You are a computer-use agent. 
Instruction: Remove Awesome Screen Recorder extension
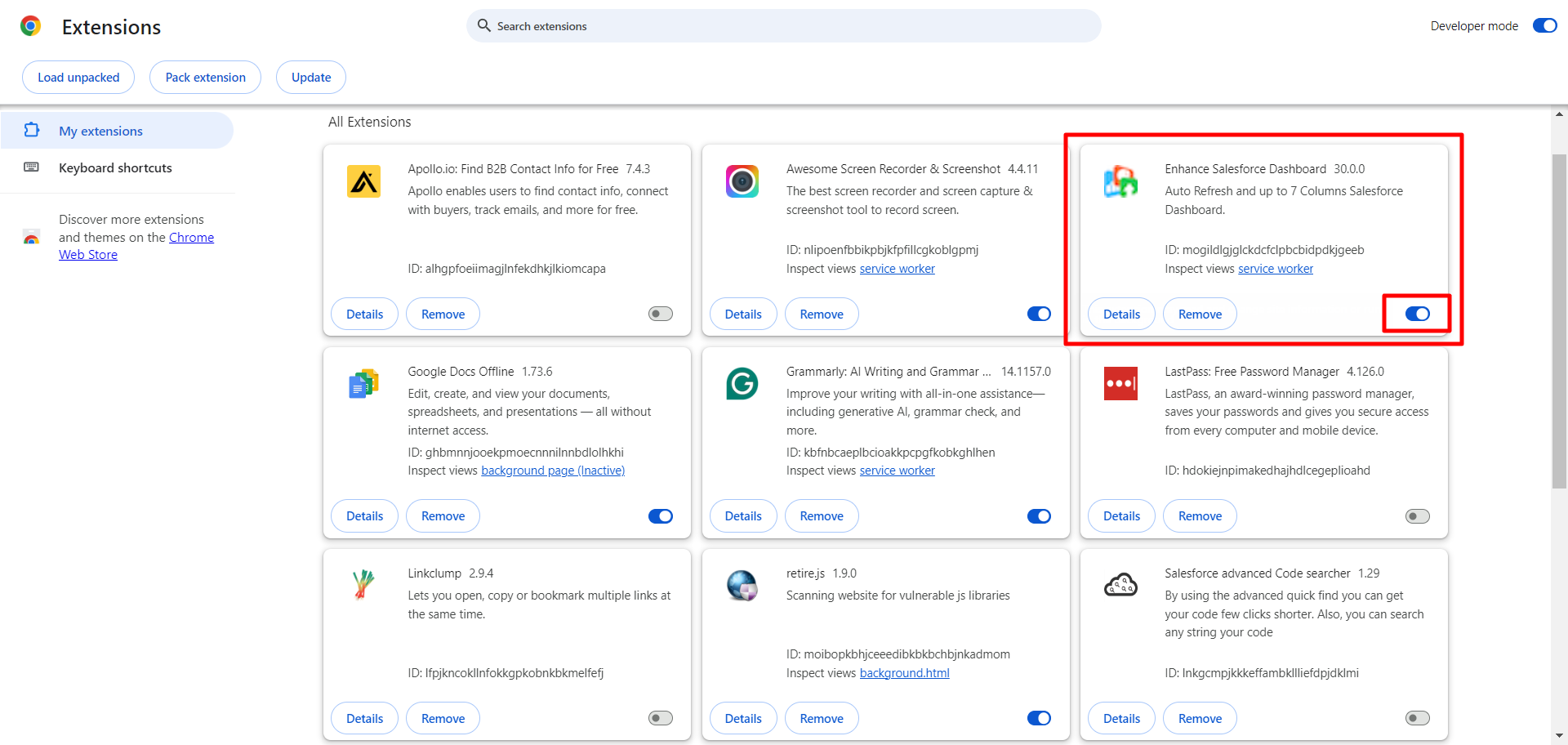pyautogui.click(x=822, y=314)
